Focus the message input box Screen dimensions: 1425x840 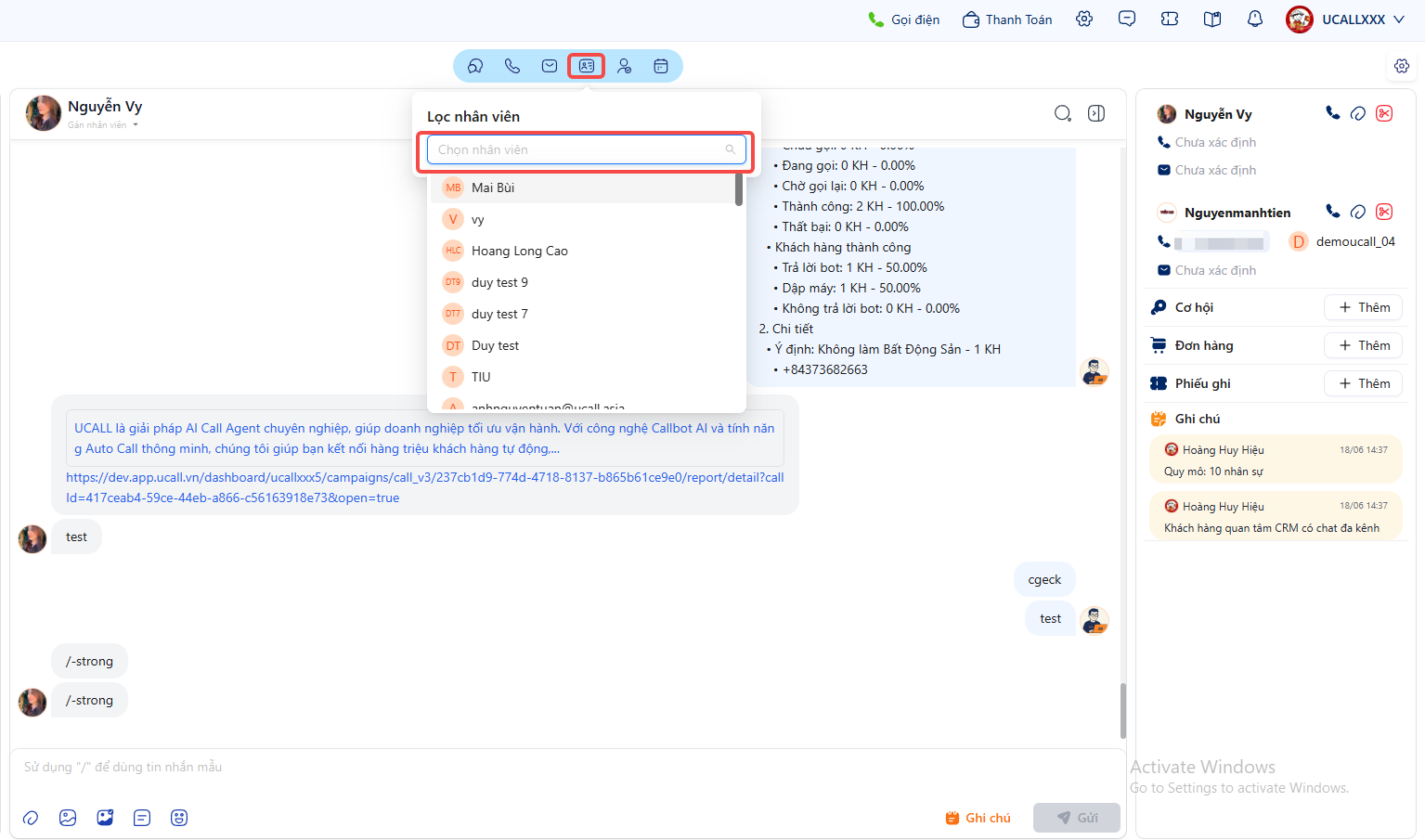pyautogui.click(x=568, y=768)
